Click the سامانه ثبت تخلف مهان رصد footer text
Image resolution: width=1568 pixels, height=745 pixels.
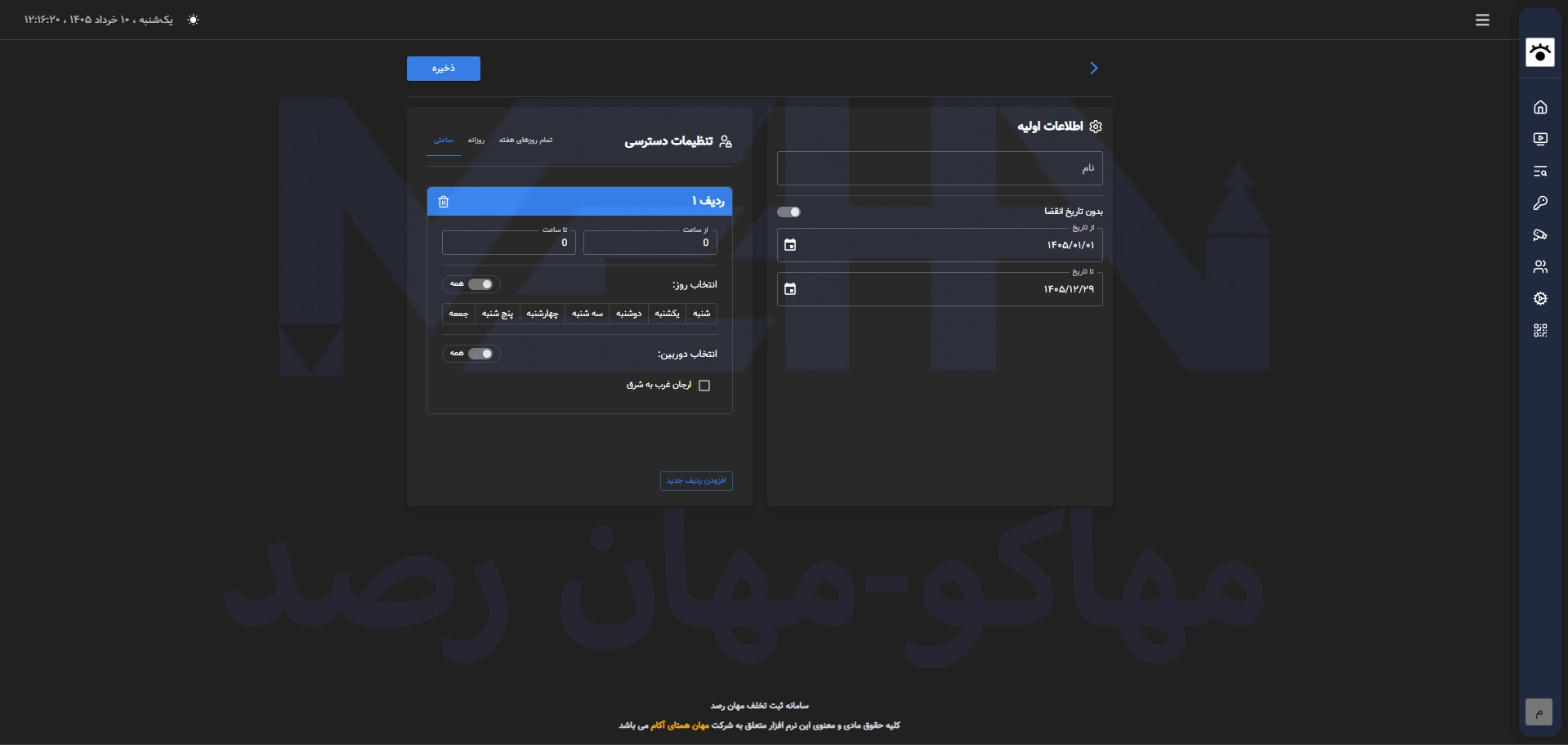click(x=760, y=706)
